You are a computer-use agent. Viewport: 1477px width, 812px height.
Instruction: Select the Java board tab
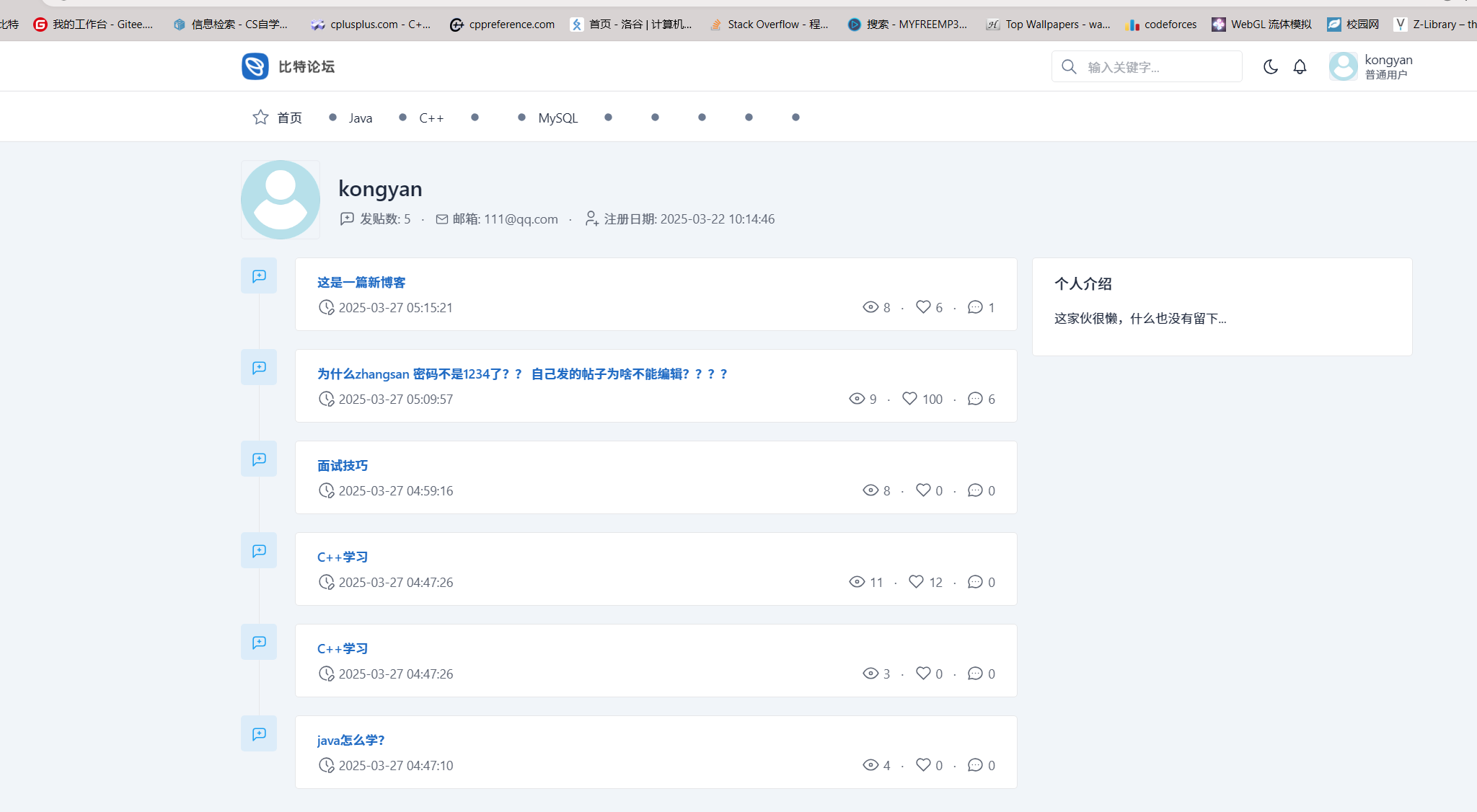point(360,118)
